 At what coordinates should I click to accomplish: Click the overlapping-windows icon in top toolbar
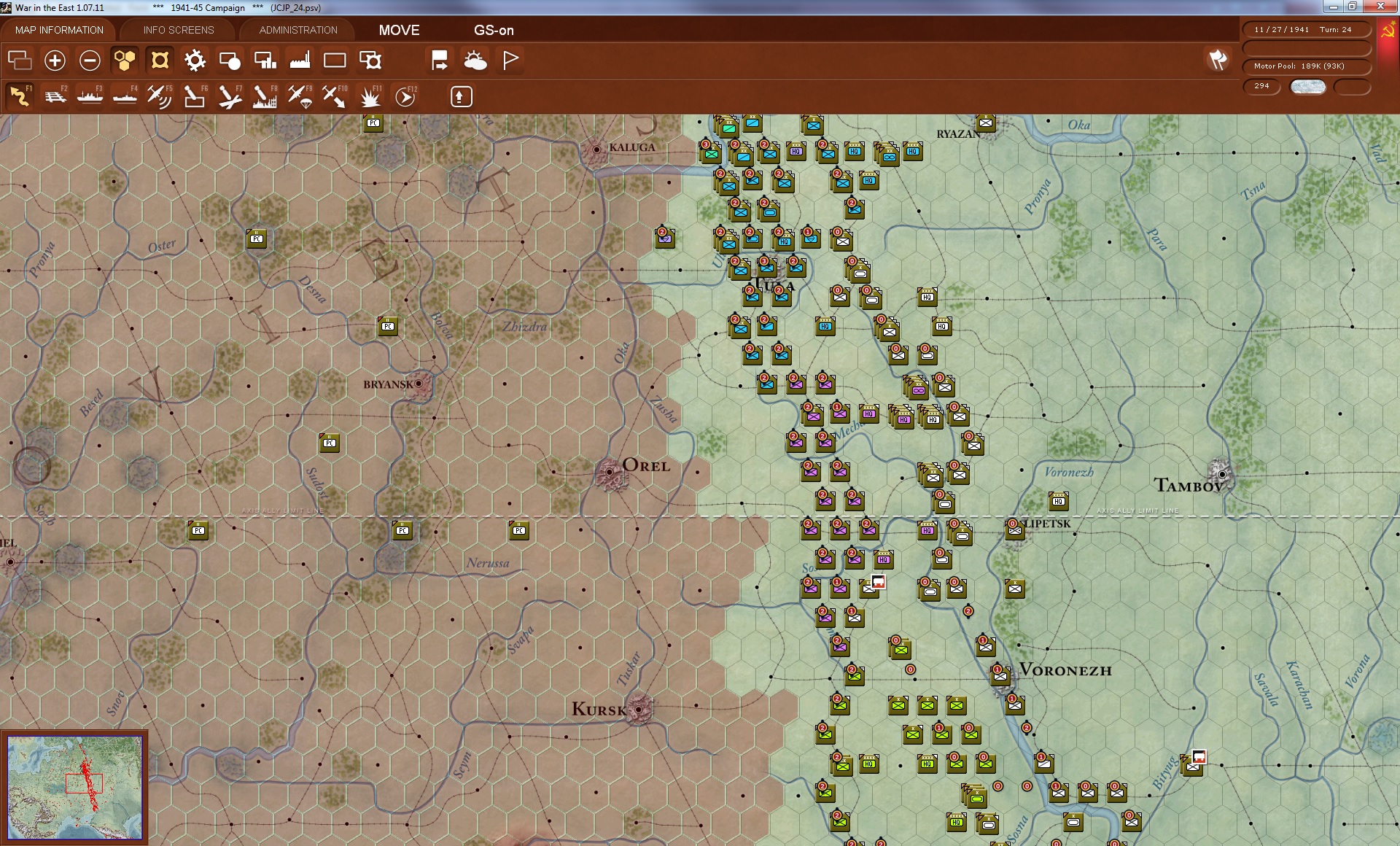20,60
